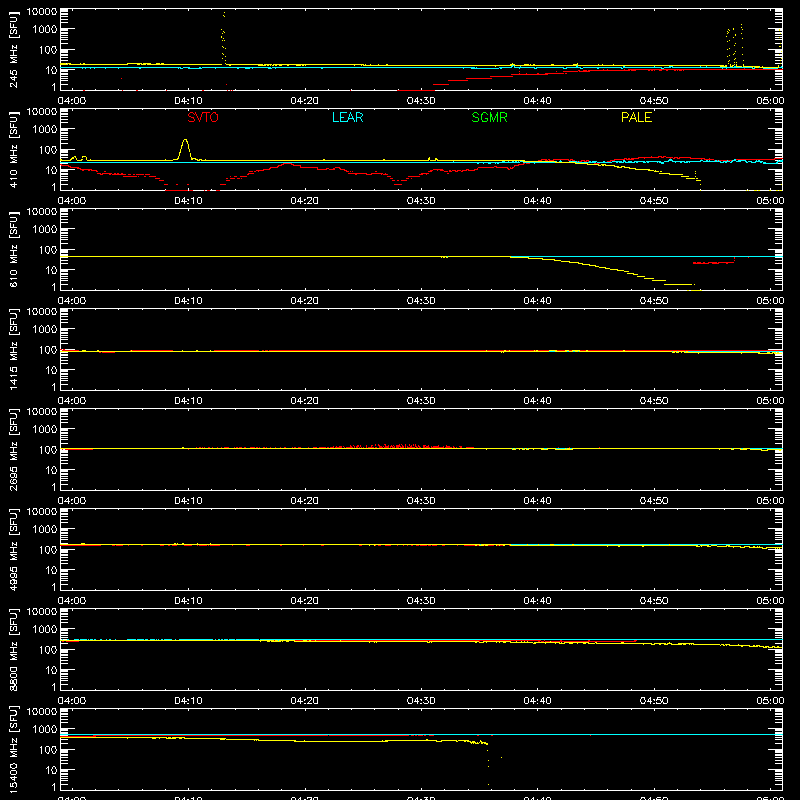This screenshot has width=800, height=800.
Task: Click the short red segment in the 610 MHz plot
Action: tap(713, 263)
